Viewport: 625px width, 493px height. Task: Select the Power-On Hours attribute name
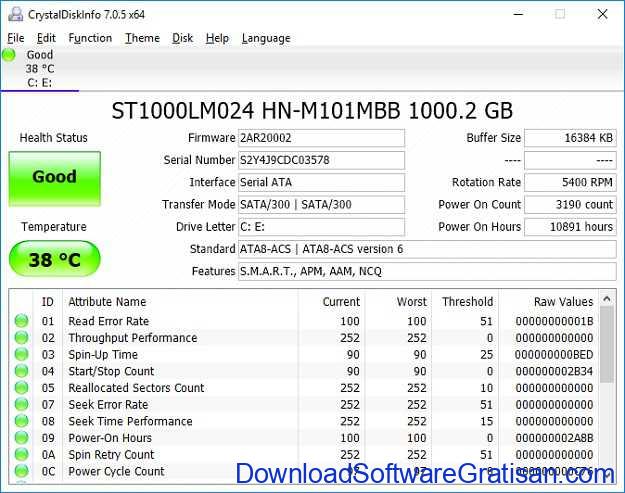coord(110,438)
